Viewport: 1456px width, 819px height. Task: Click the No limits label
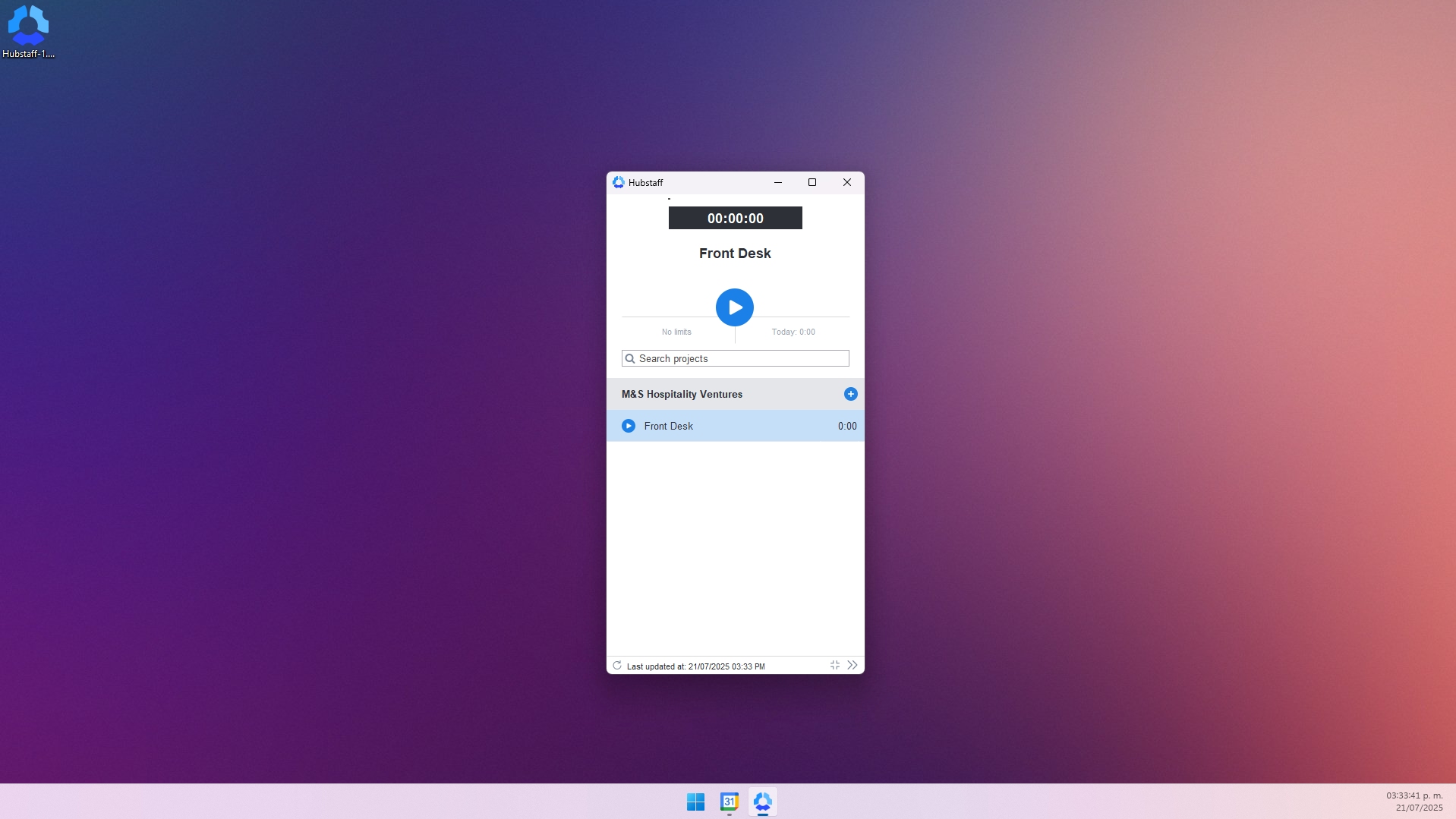tap(676, 332)
